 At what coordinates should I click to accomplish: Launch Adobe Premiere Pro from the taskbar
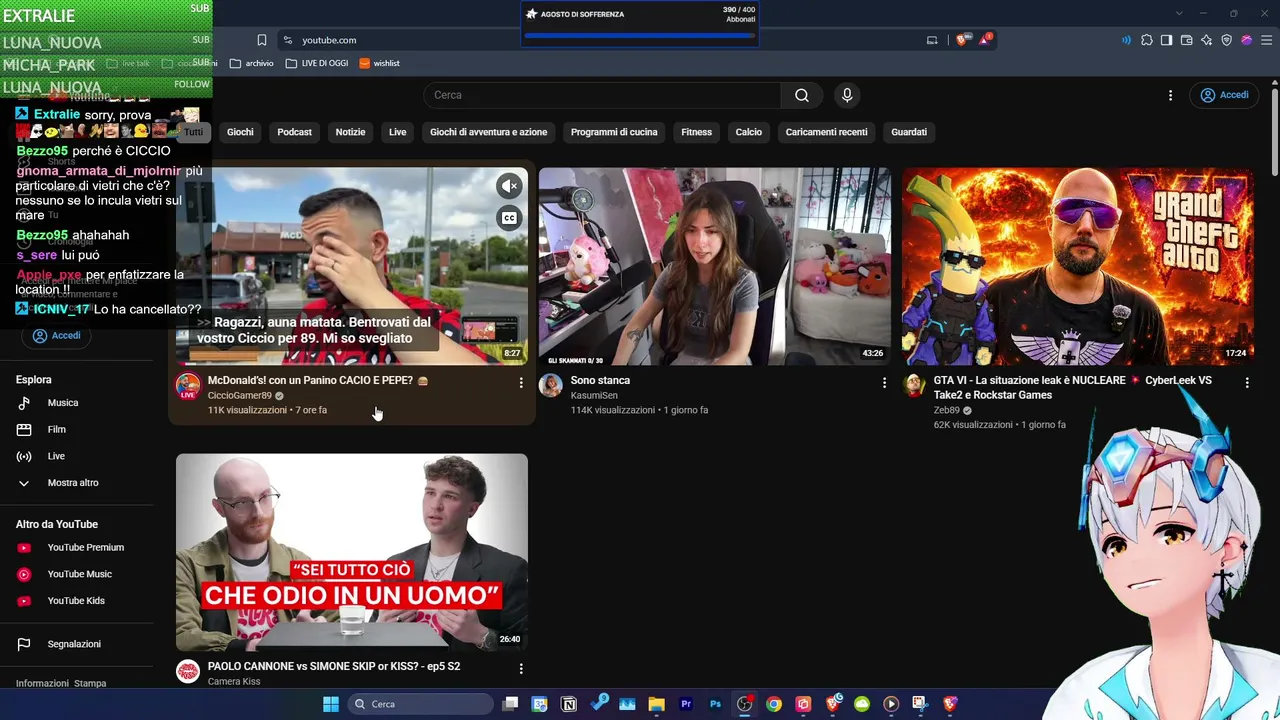coord(686,704)
